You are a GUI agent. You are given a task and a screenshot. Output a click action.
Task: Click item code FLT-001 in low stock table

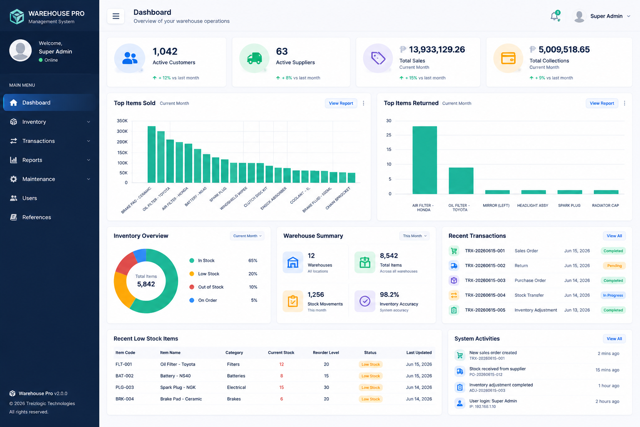click(124, 364)
